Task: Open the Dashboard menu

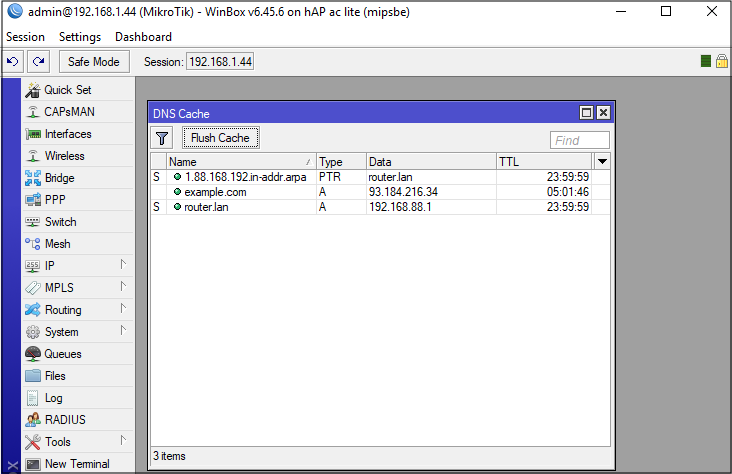Action: coord(143,37)
